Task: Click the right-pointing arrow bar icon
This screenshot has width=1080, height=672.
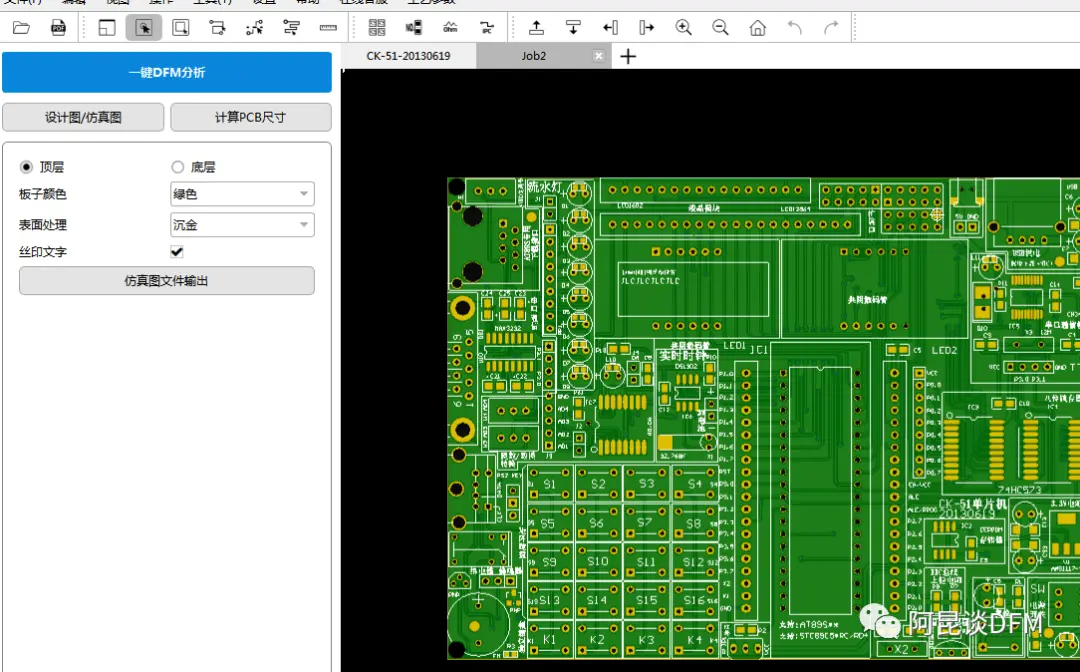Action: tap(647, 28)
